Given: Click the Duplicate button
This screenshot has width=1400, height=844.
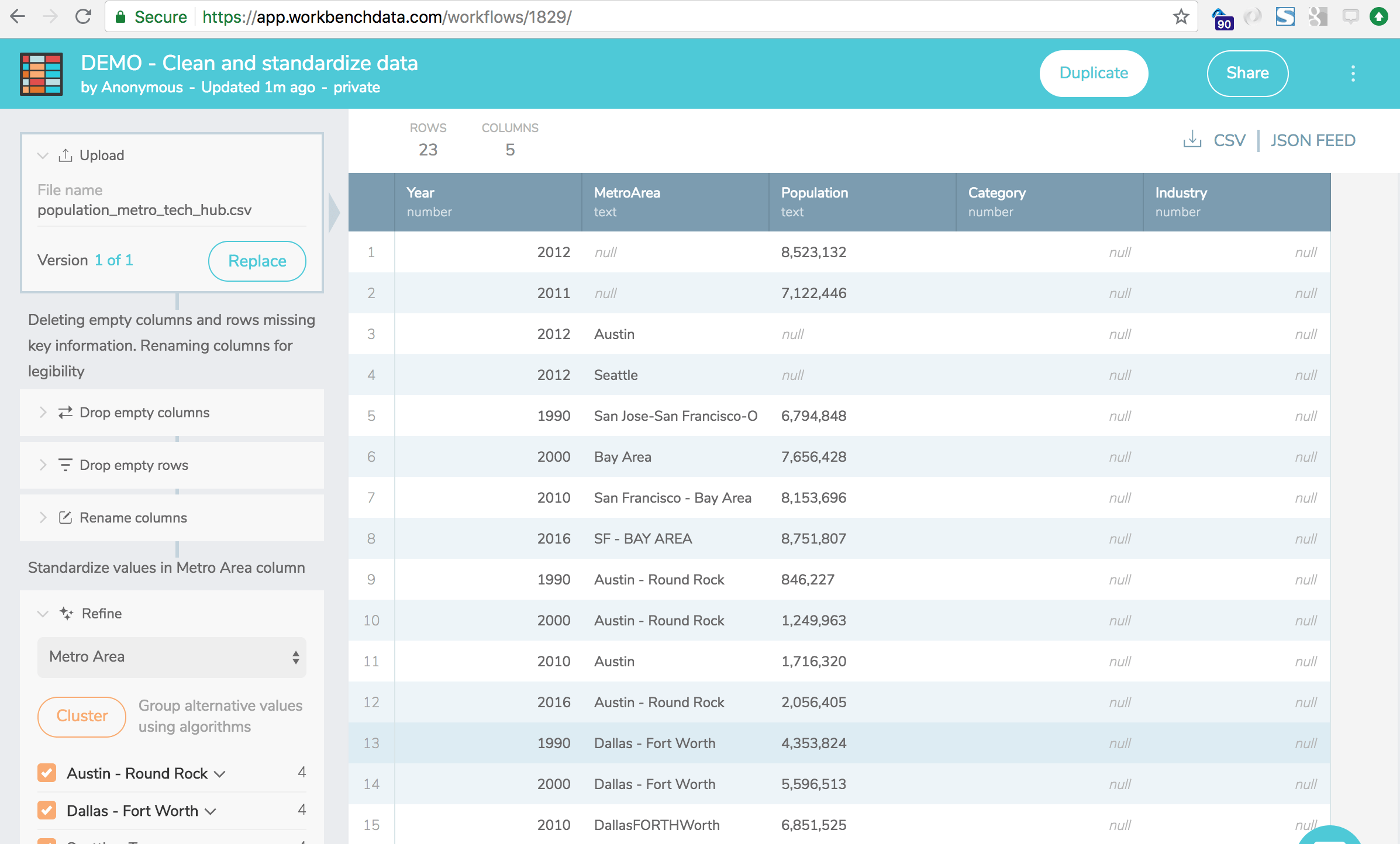Looking at the screenshot, I should (1093, 73).
